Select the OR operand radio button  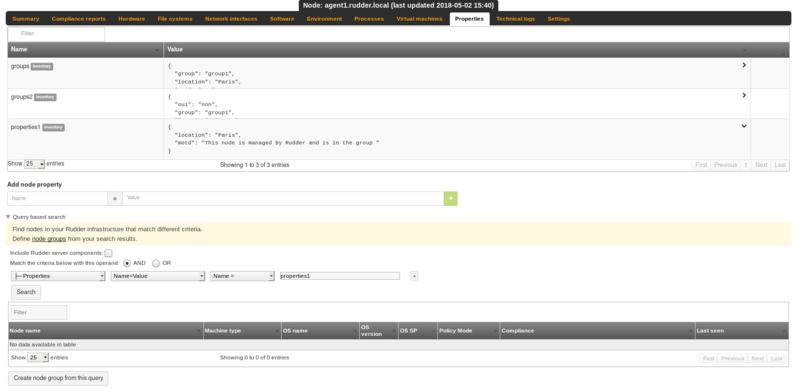coord(156,263)
